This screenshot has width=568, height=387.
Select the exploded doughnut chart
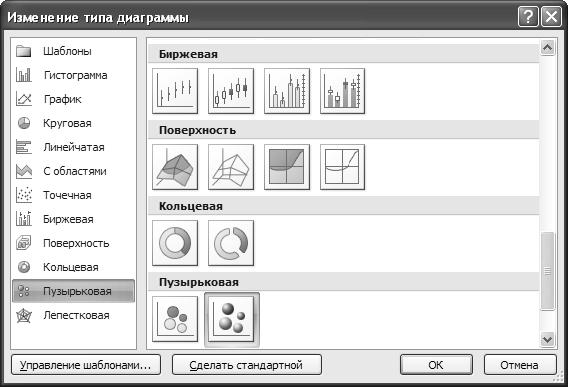(231, 243)
